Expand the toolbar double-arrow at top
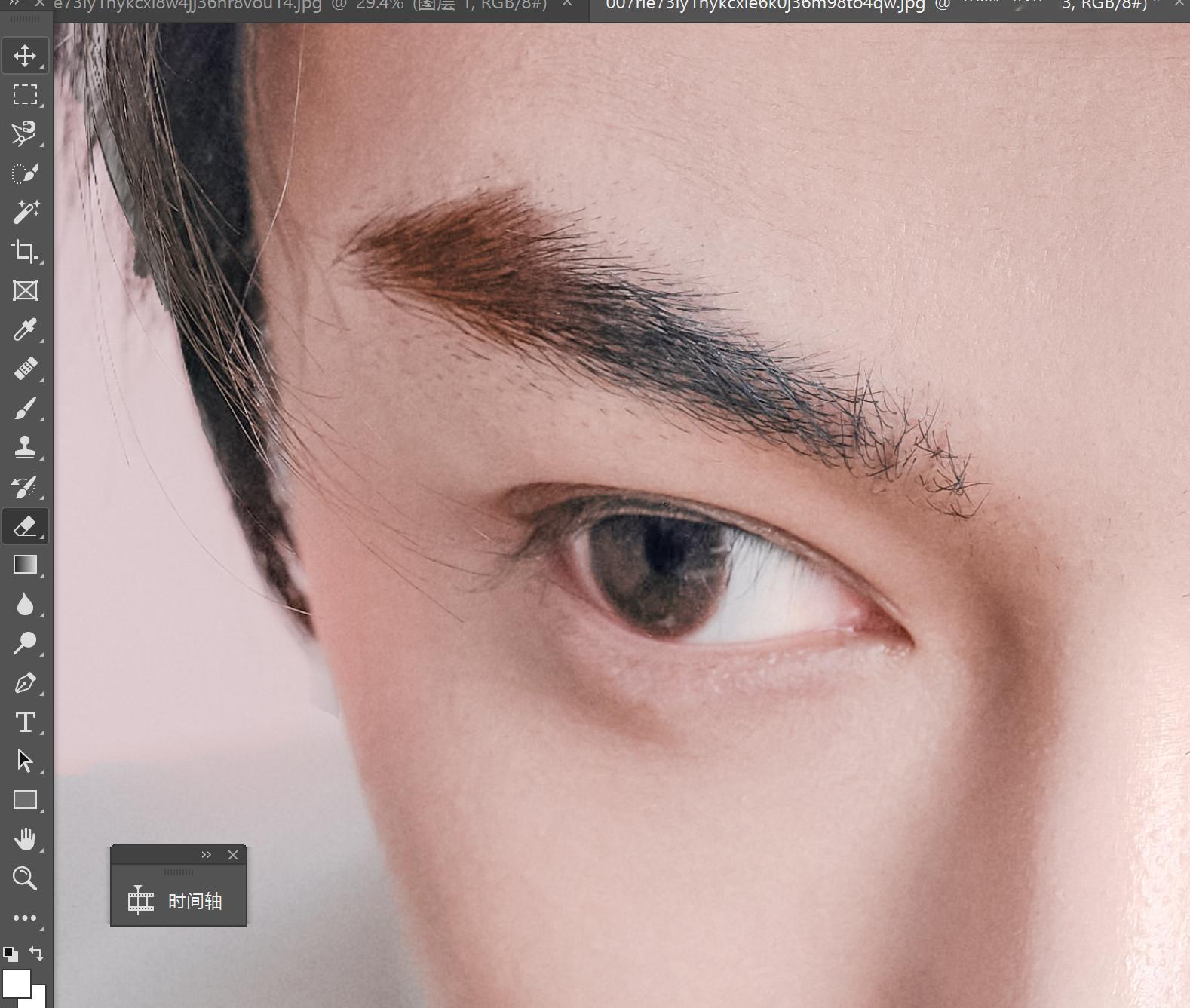Image resolution: width=1190 pixels, height=1008 pixels. (14, 4)
